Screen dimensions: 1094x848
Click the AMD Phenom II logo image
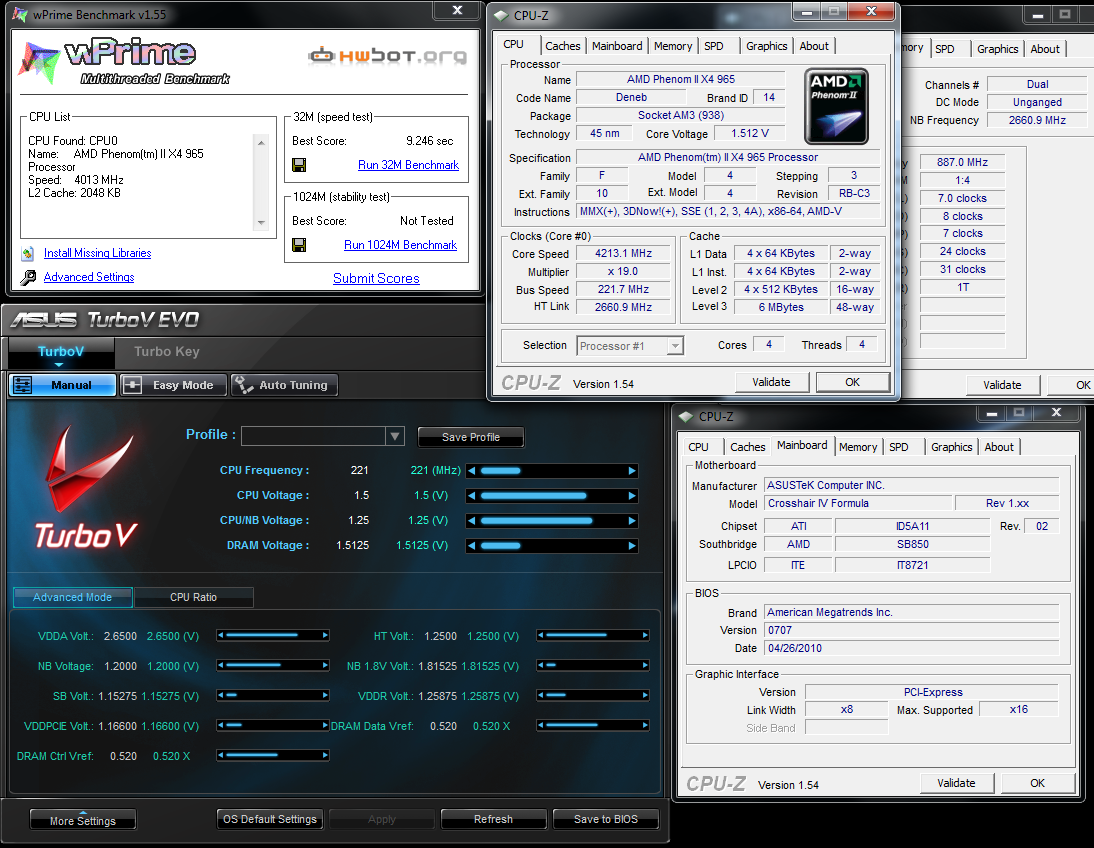(836, 106)
